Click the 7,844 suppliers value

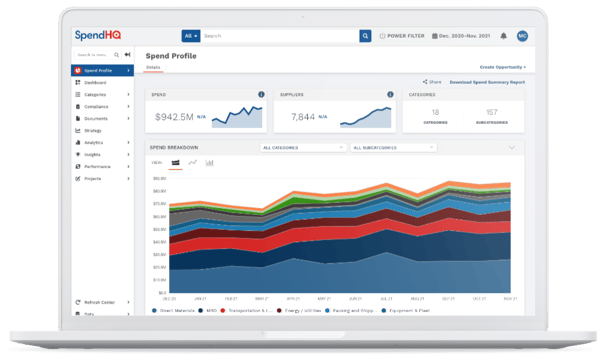click(x=303, y=117)
